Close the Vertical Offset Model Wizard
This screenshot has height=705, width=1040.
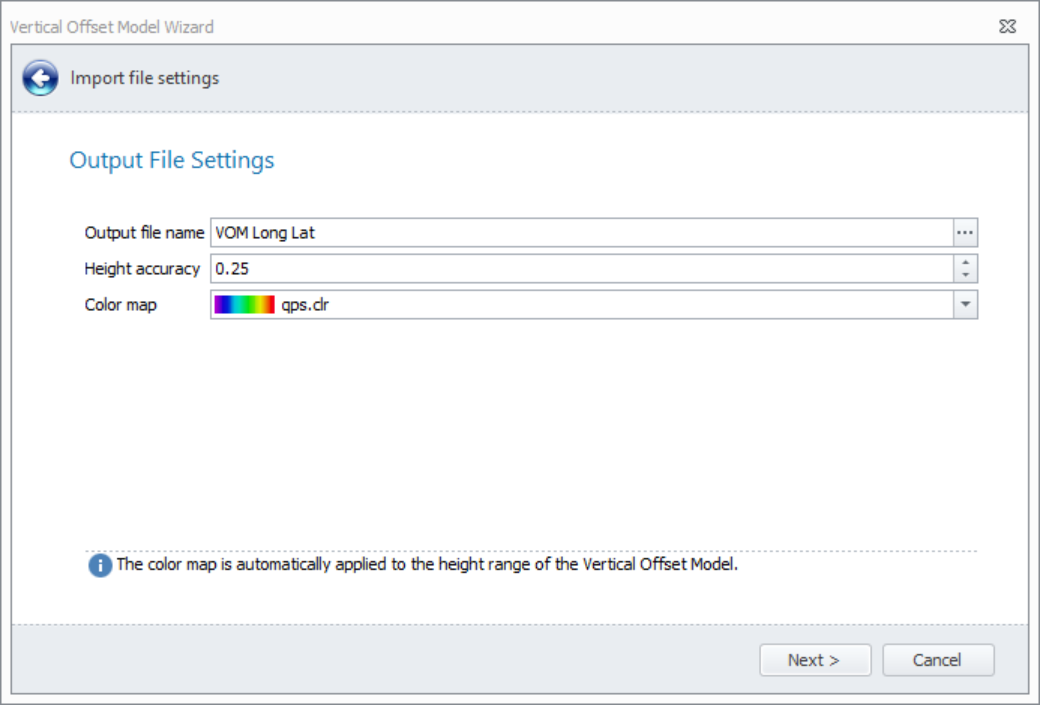tap(1007, 27)
